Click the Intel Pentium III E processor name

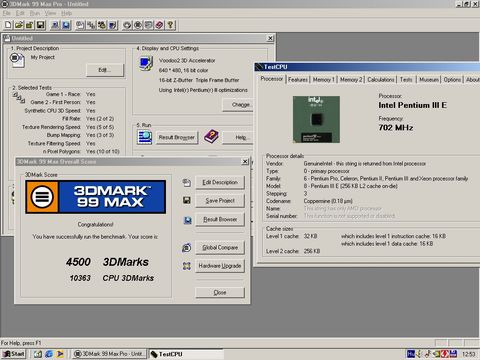[x=412, y=105]
